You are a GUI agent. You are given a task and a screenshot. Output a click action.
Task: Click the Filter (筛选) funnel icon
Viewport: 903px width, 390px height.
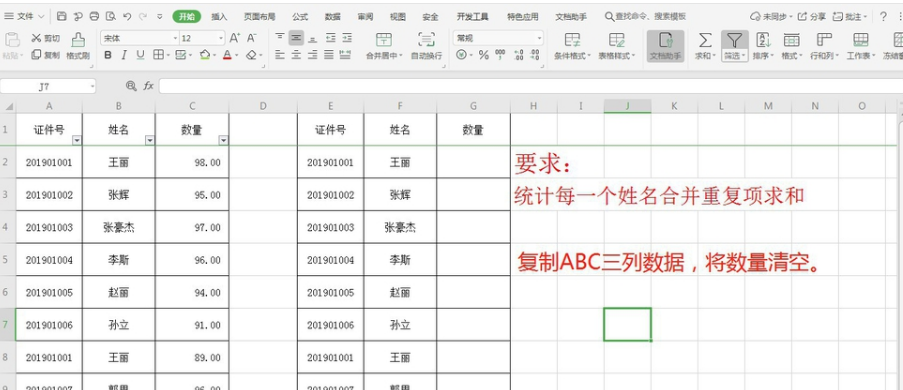pos(734,40)
